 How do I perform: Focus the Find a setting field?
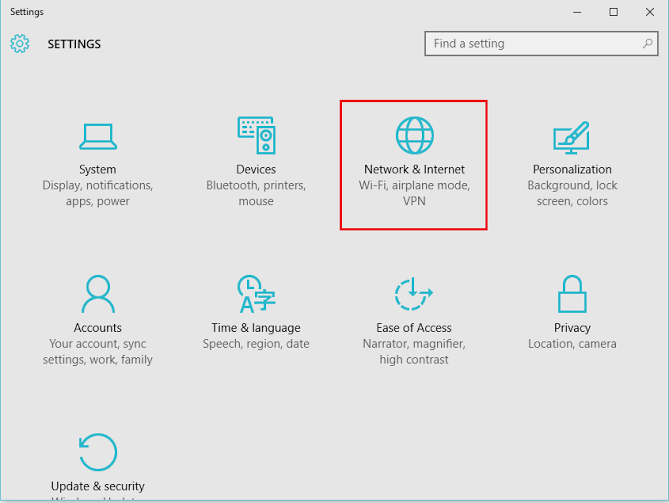pyautogui.click(x=541, y=44)
